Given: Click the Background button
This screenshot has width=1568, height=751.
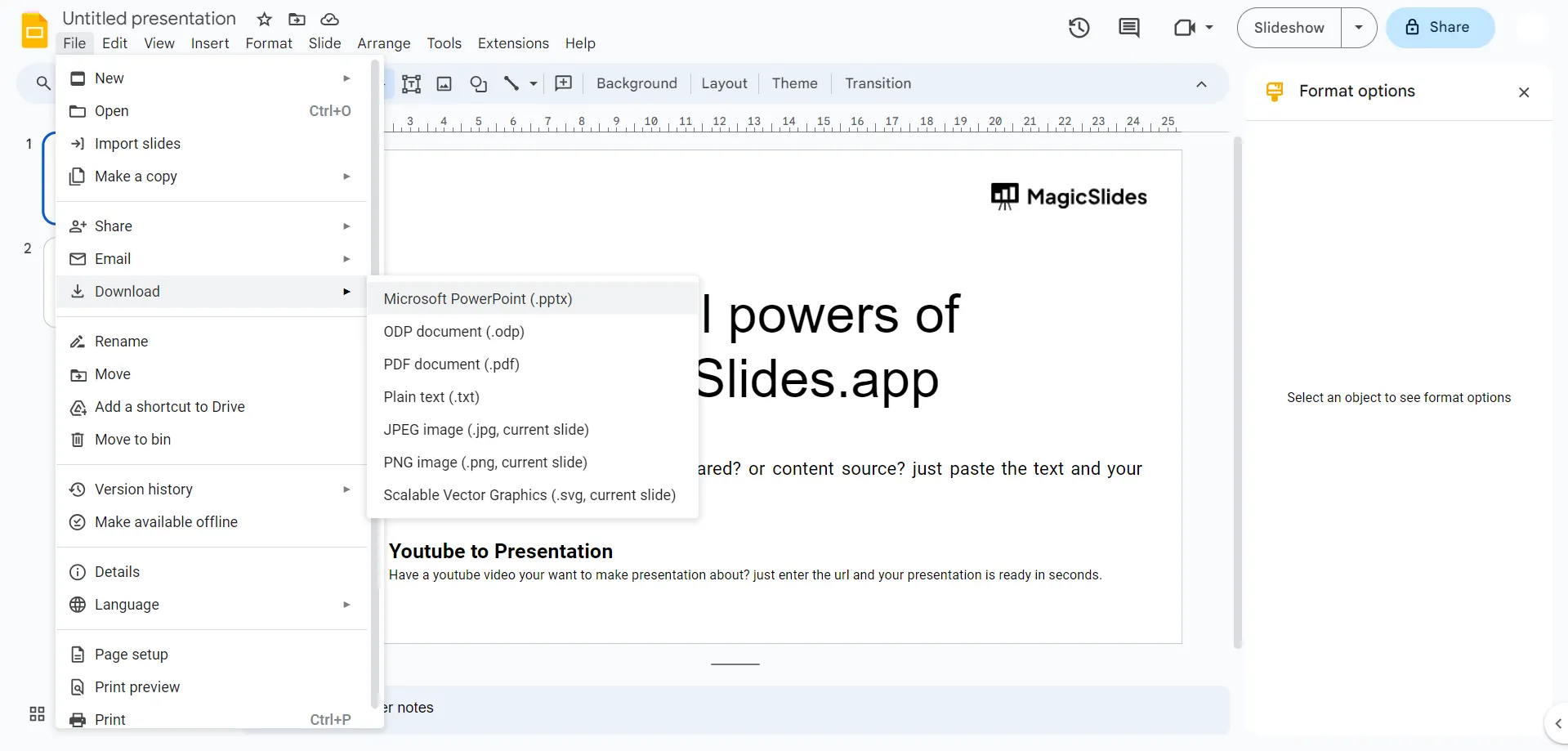Looking at the screenshot, I should pyautogui.click(x=637, y=83).
